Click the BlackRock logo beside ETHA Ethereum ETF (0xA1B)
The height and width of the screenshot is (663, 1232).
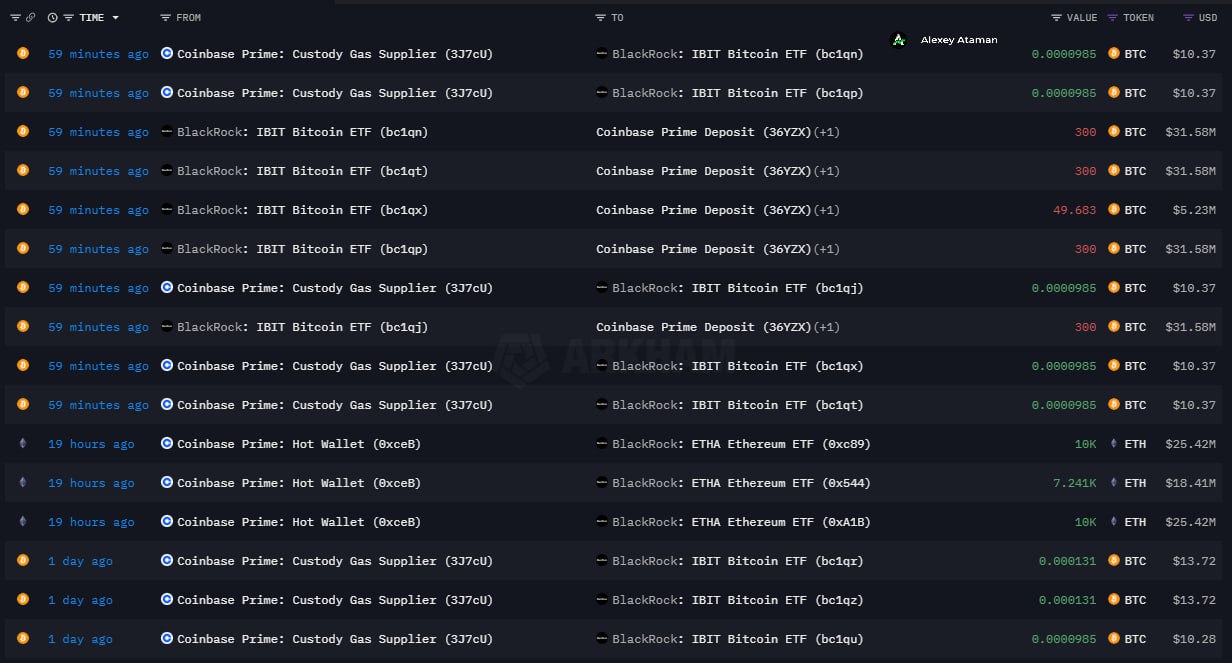point(602,522)
